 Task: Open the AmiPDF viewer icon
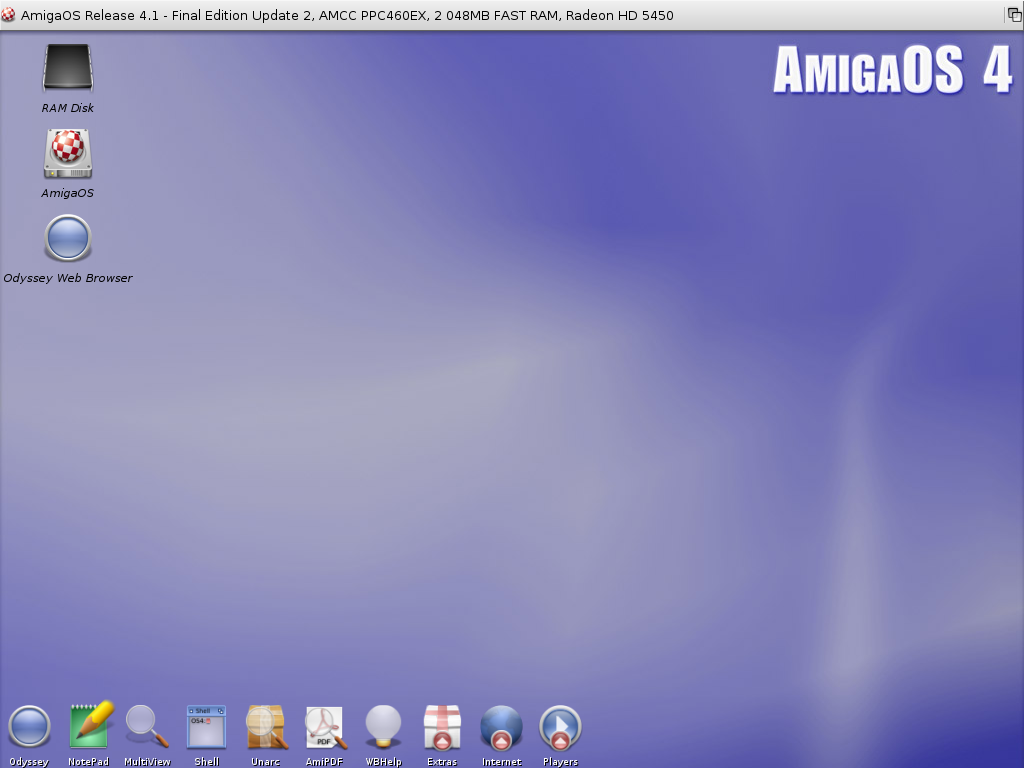[x=325, y=727]
